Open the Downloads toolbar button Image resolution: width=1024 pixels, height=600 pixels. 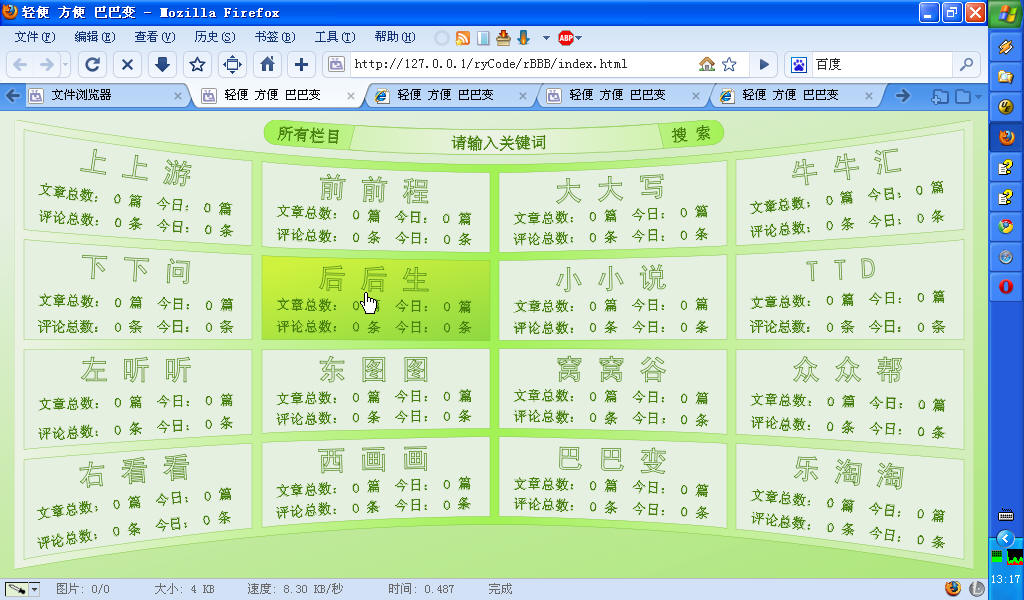click(x=163, y=64)
